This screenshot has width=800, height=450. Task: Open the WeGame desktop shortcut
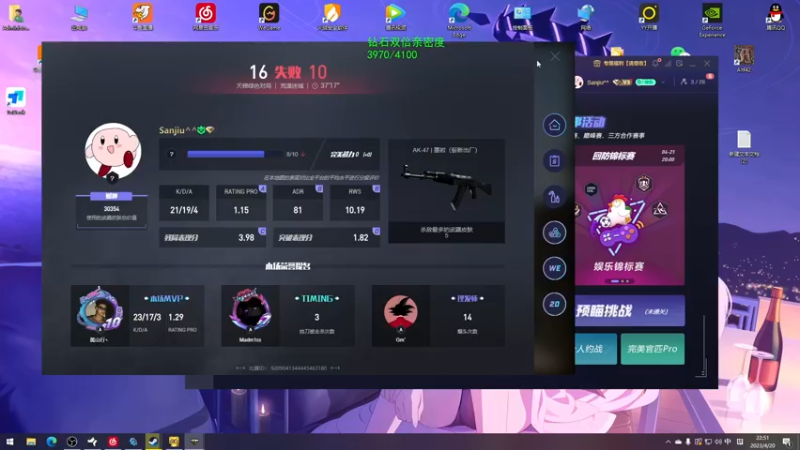pyautogui.click(x=269, y=17)
